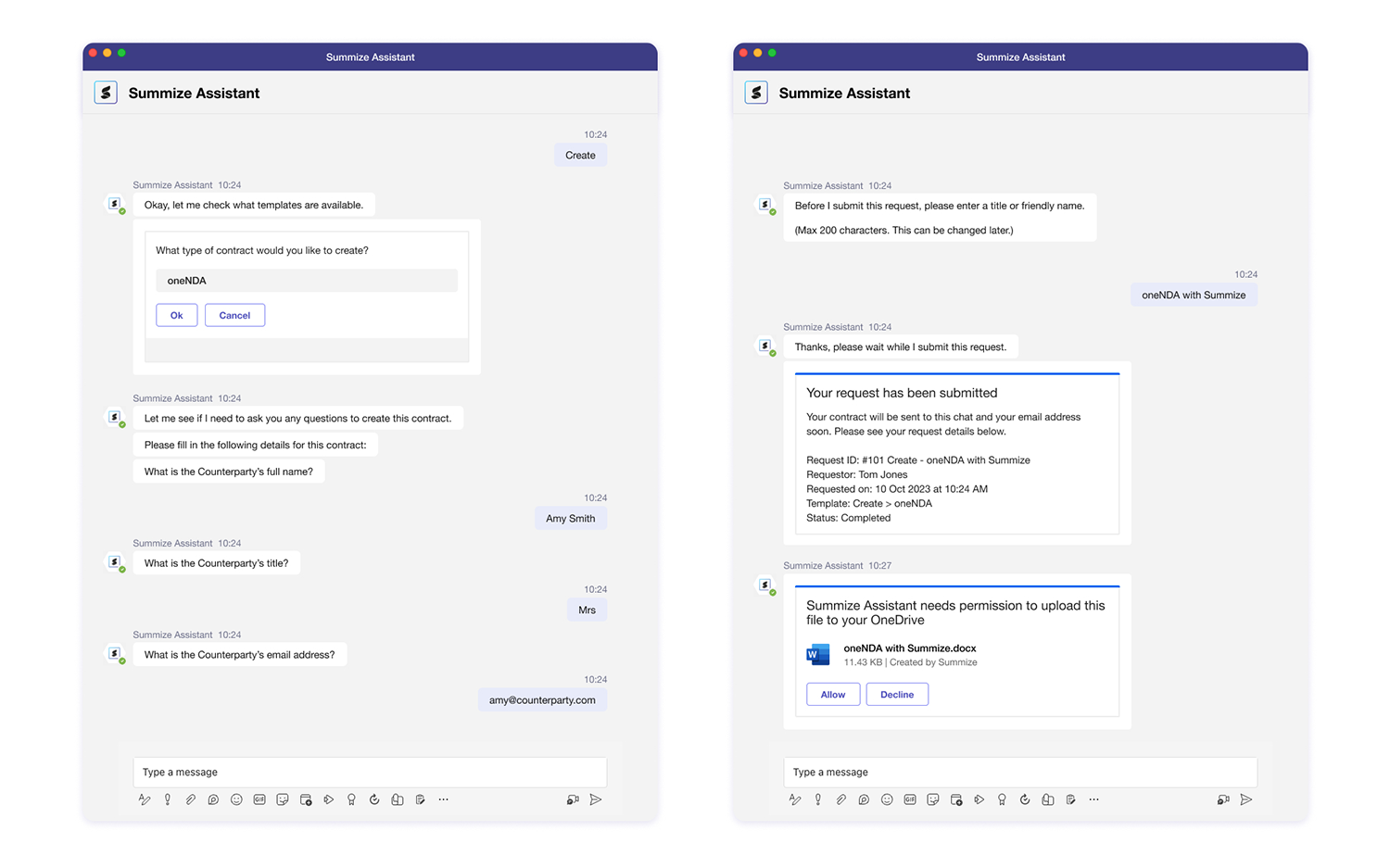Send the message in the right window
The height and width of the screenshot is (868, 1390).
[1246, 799]
